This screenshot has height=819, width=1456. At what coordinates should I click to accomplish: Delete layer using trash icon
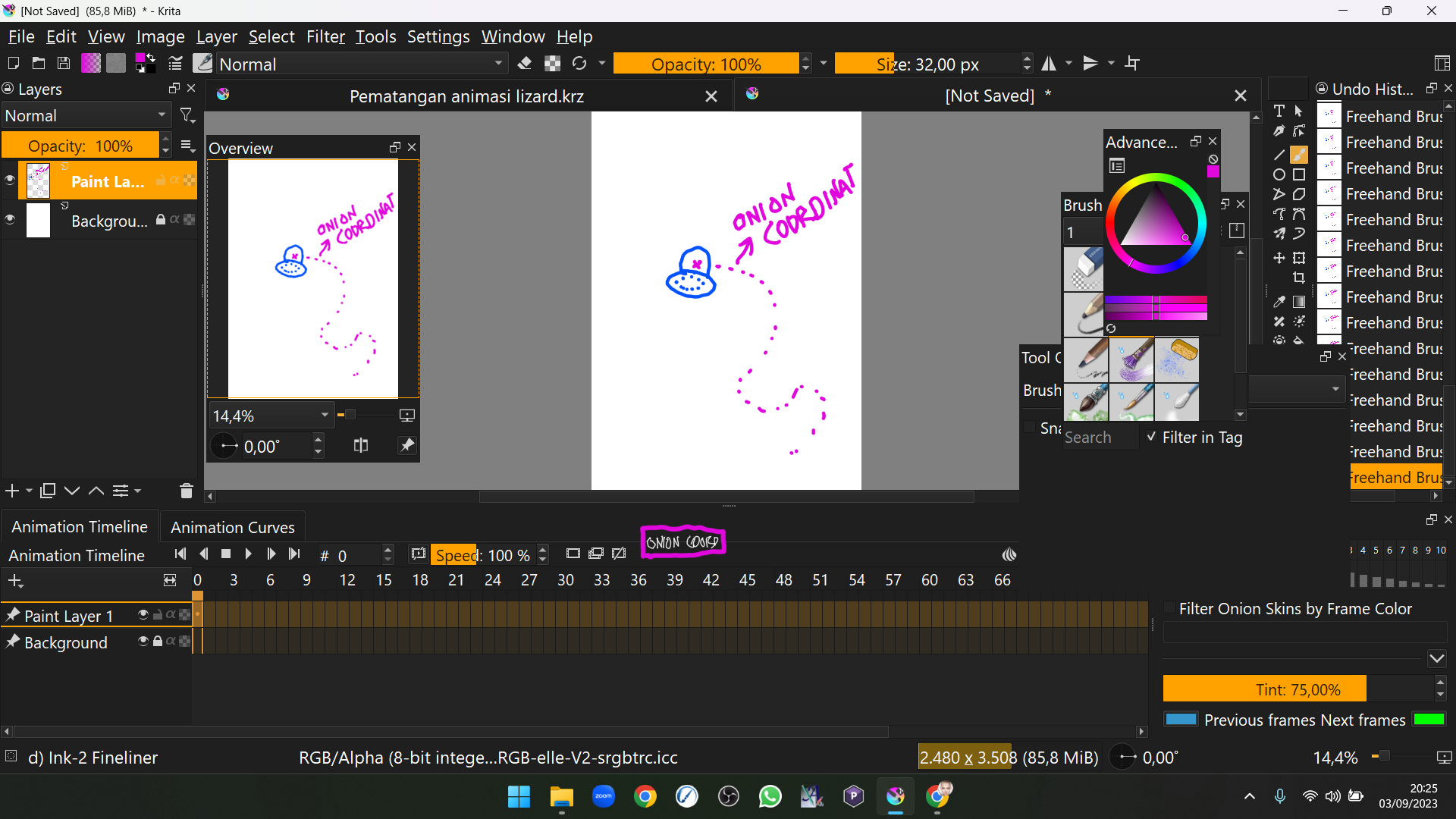tap(186, 491)
